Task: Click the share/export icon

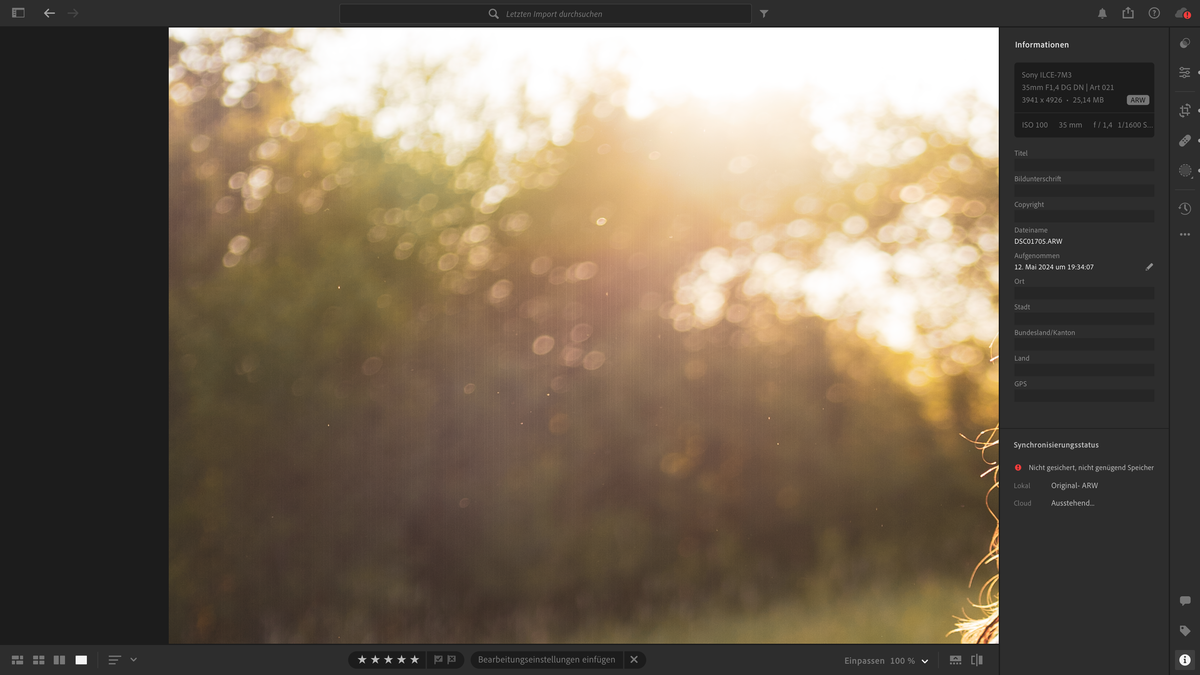Action: (1128, 13)
